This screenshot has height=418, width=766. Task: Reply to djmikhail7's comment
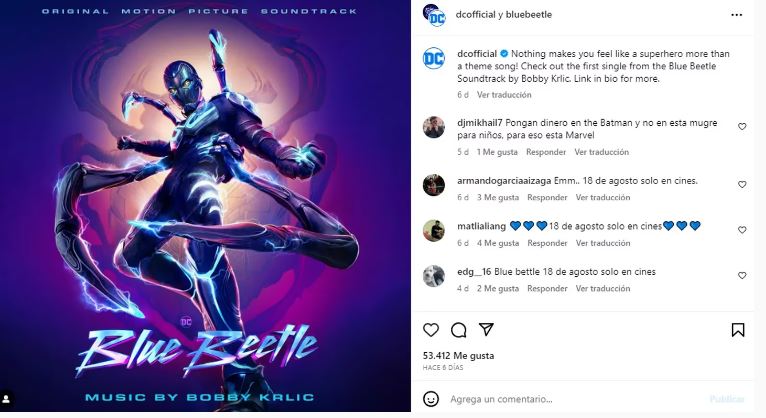(546, 152)
